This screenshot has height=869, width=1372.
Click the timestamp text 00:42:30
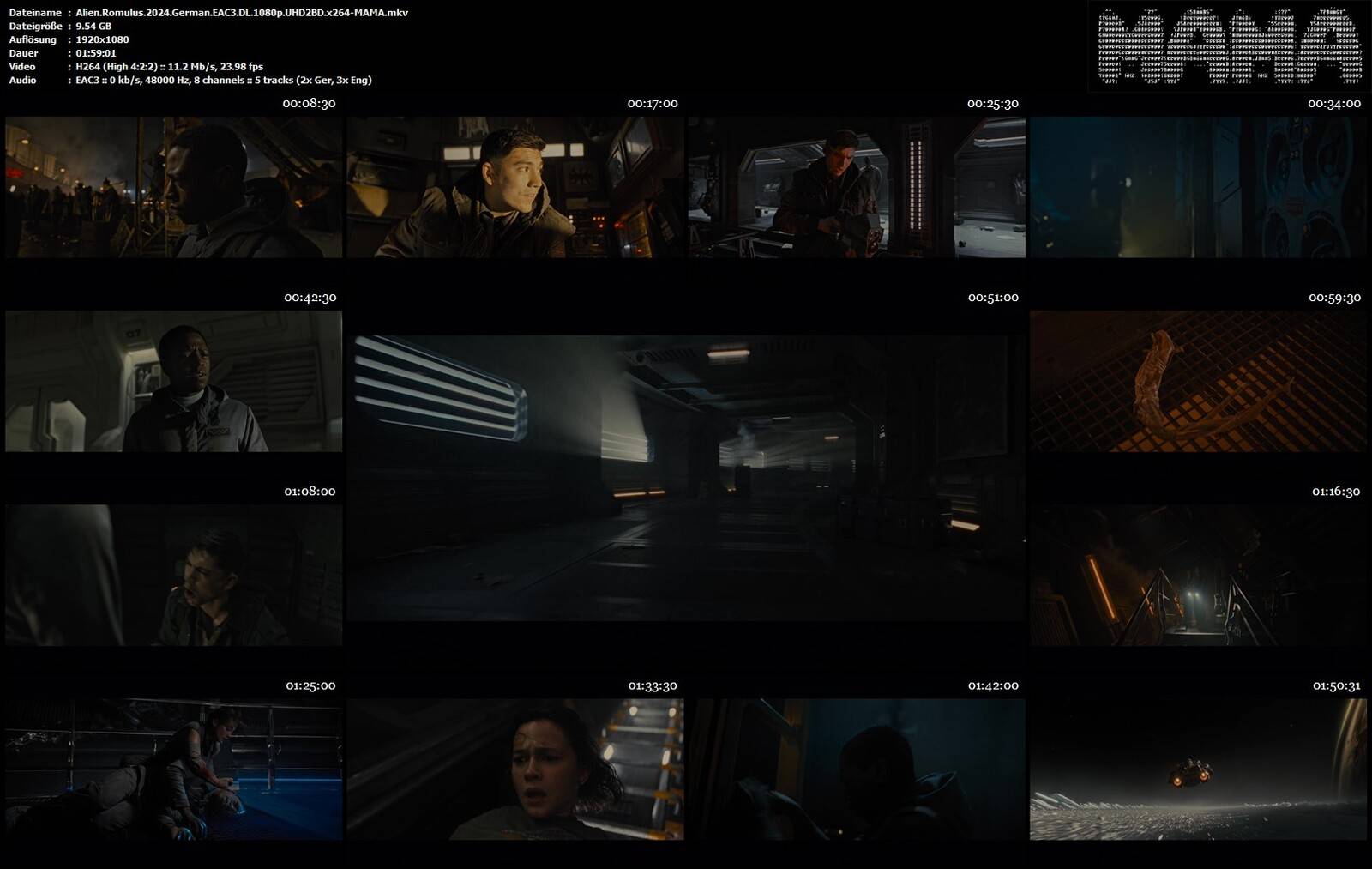click(310, 298)
